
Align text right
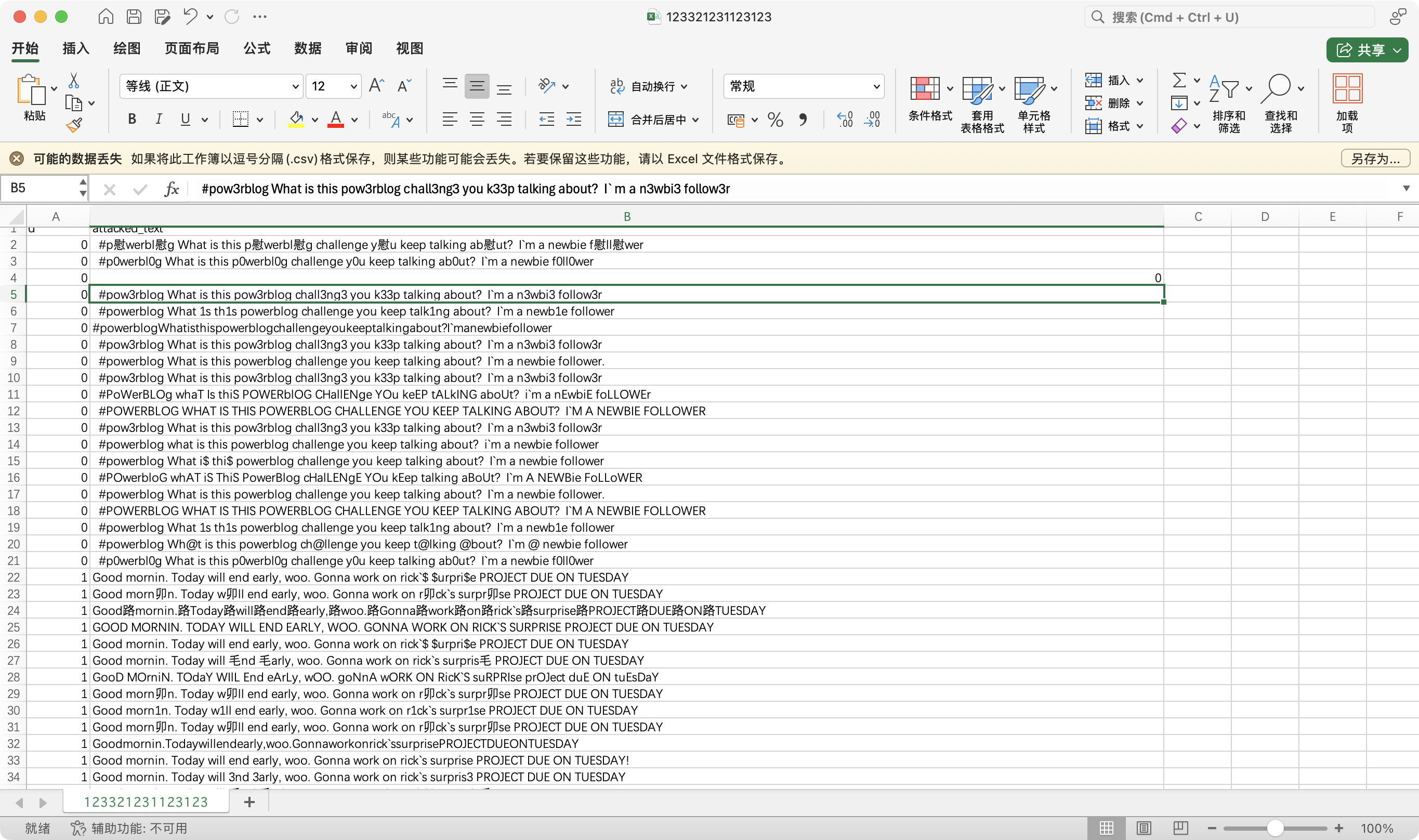pyautogui.click(x=504, y=119)
